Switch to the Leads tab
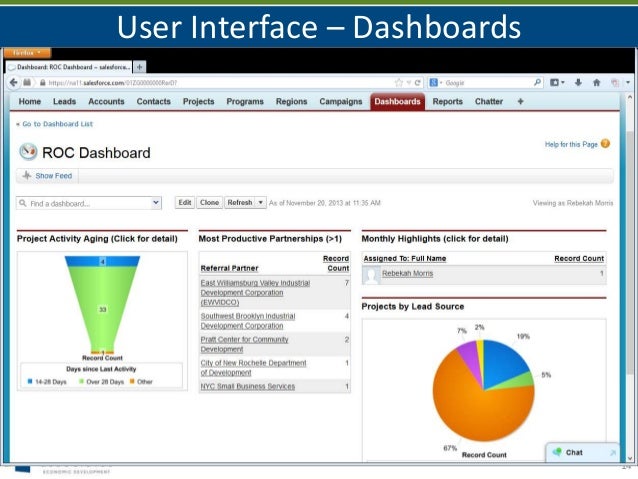Viewport: 638px width, 479px height. pos(65,101)
